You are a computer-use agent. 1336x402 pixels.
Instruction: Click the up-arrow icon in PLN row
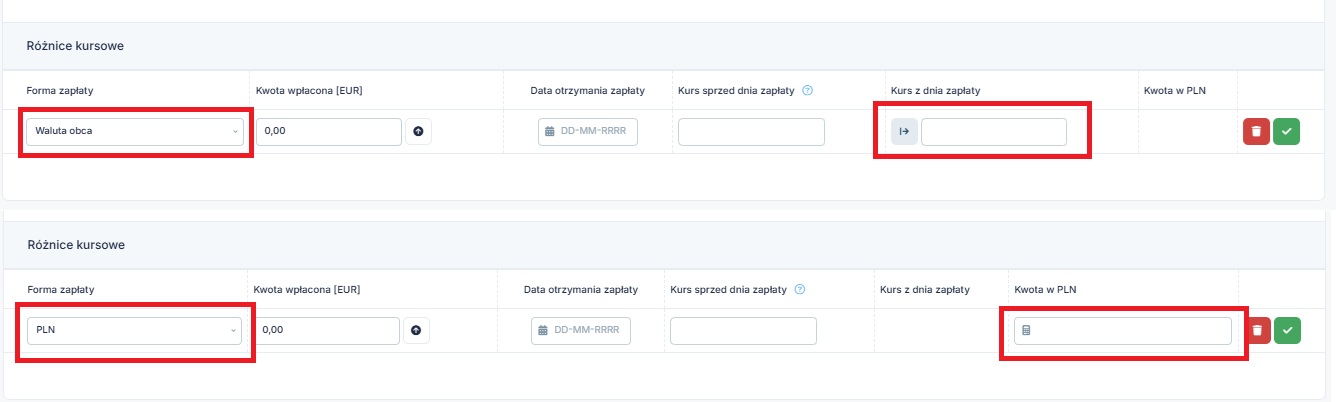(x=416, y=330)
